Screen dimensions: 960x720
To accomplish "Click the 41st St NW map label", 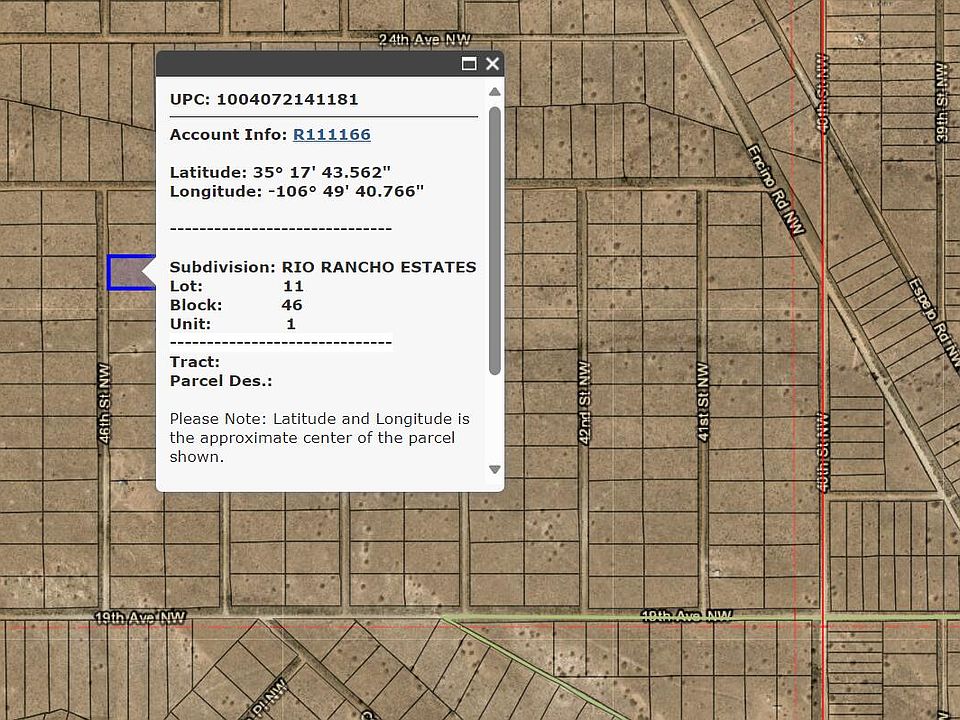I will 703,402.
